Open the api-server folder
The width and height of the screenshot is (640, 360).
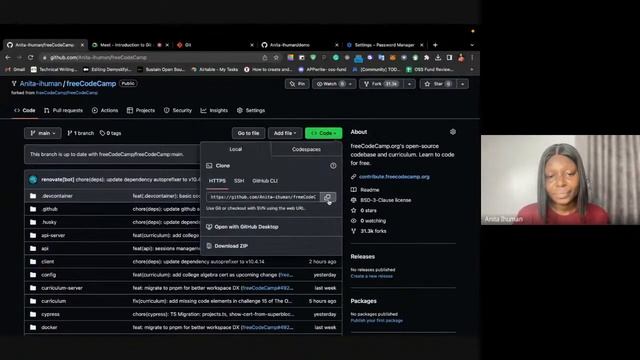coord(53,236)
